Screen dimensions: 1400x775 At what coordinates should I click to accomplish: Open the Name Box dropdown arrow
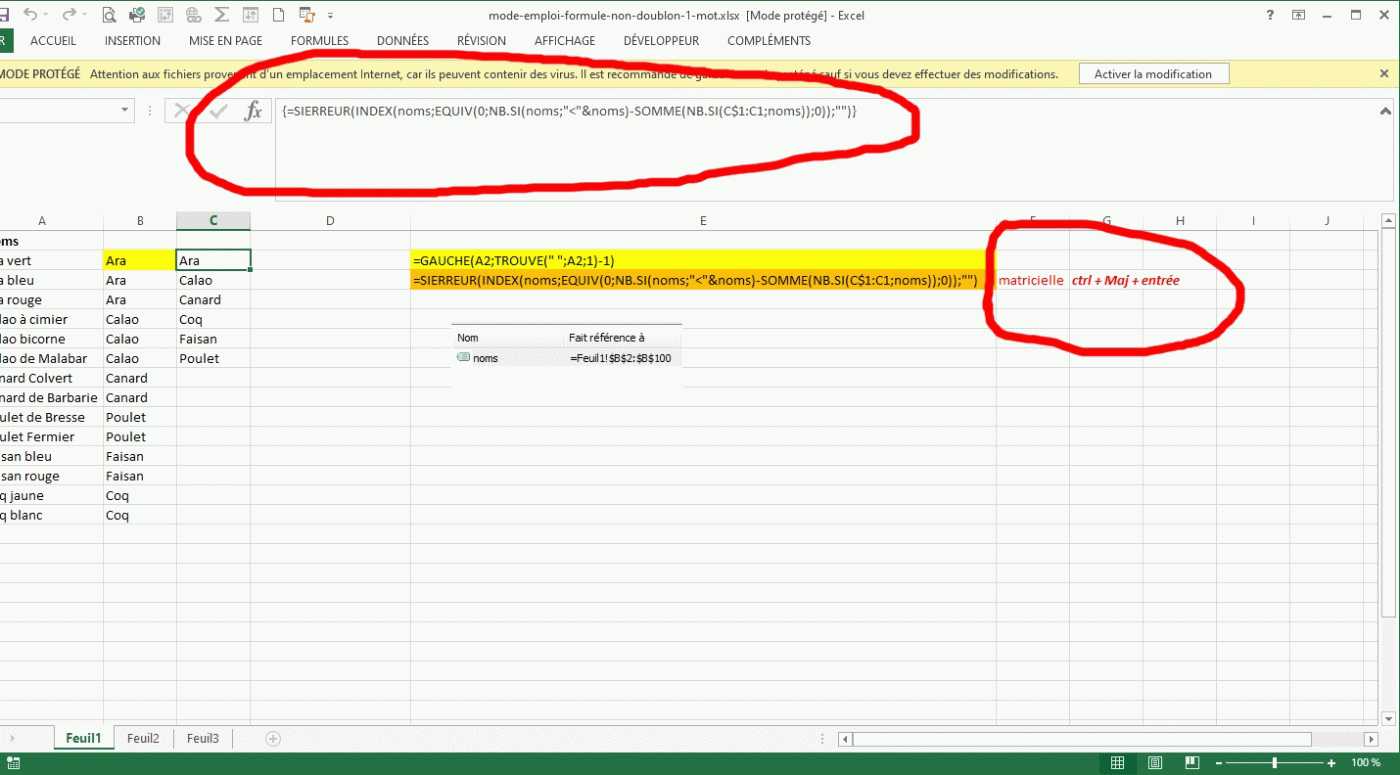(125, 111)
